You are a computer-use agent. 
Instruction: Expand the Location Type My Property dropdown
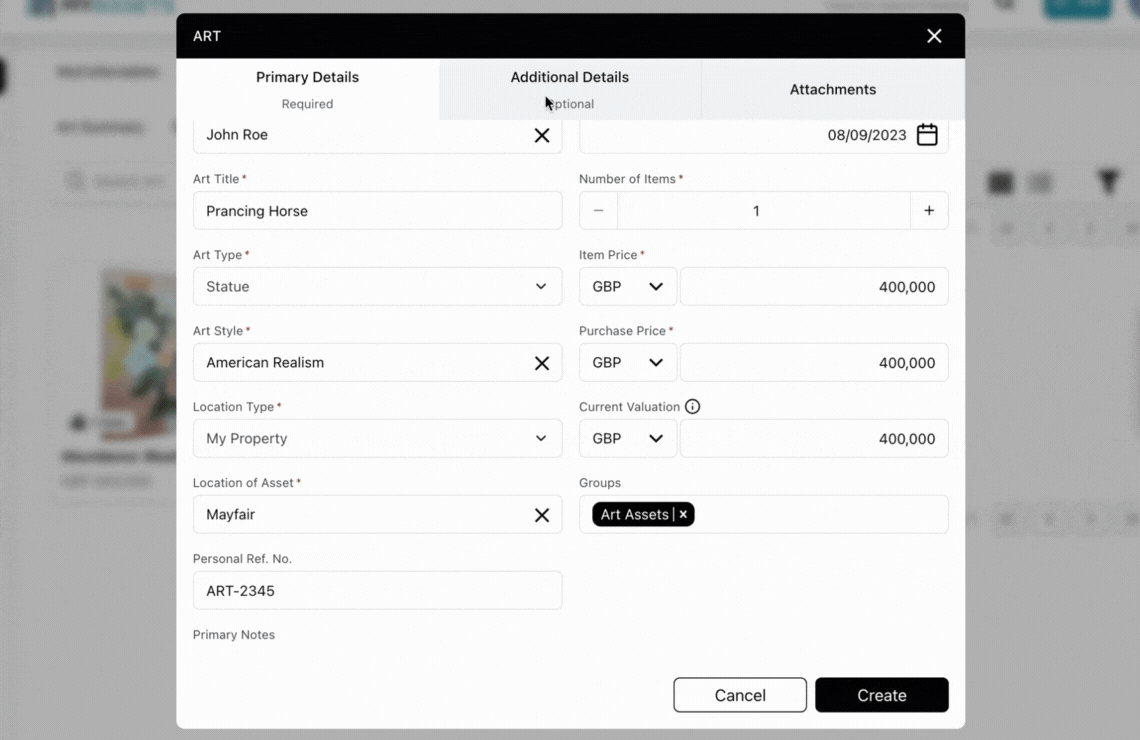(377, 438)
